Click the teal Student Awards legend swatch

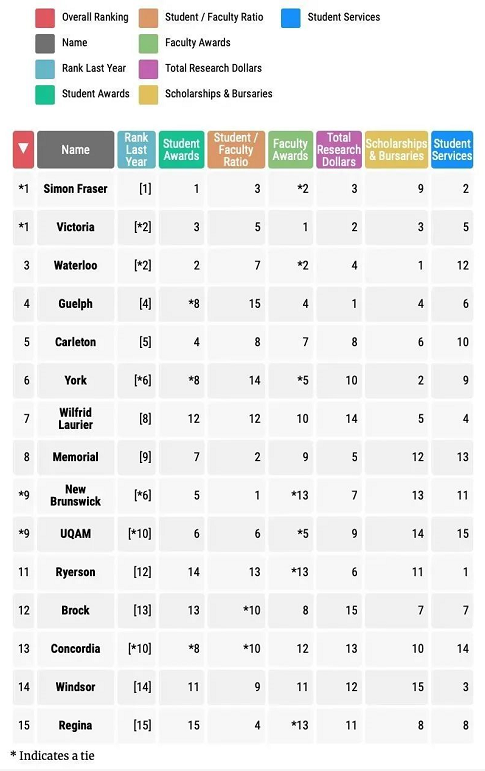click(x=45, y=94)
